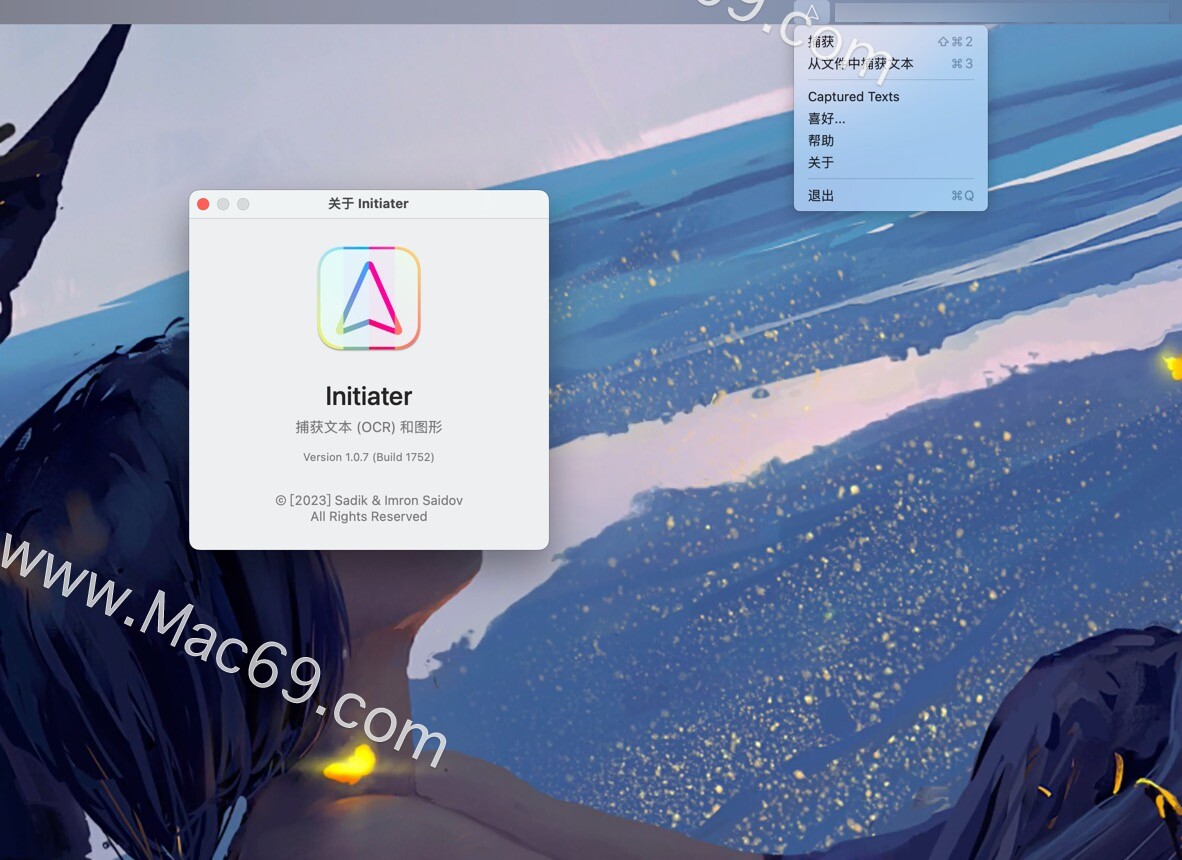Select 捕获 from the Initiater menu
The image size is (1182, 860).
point(822,41)
